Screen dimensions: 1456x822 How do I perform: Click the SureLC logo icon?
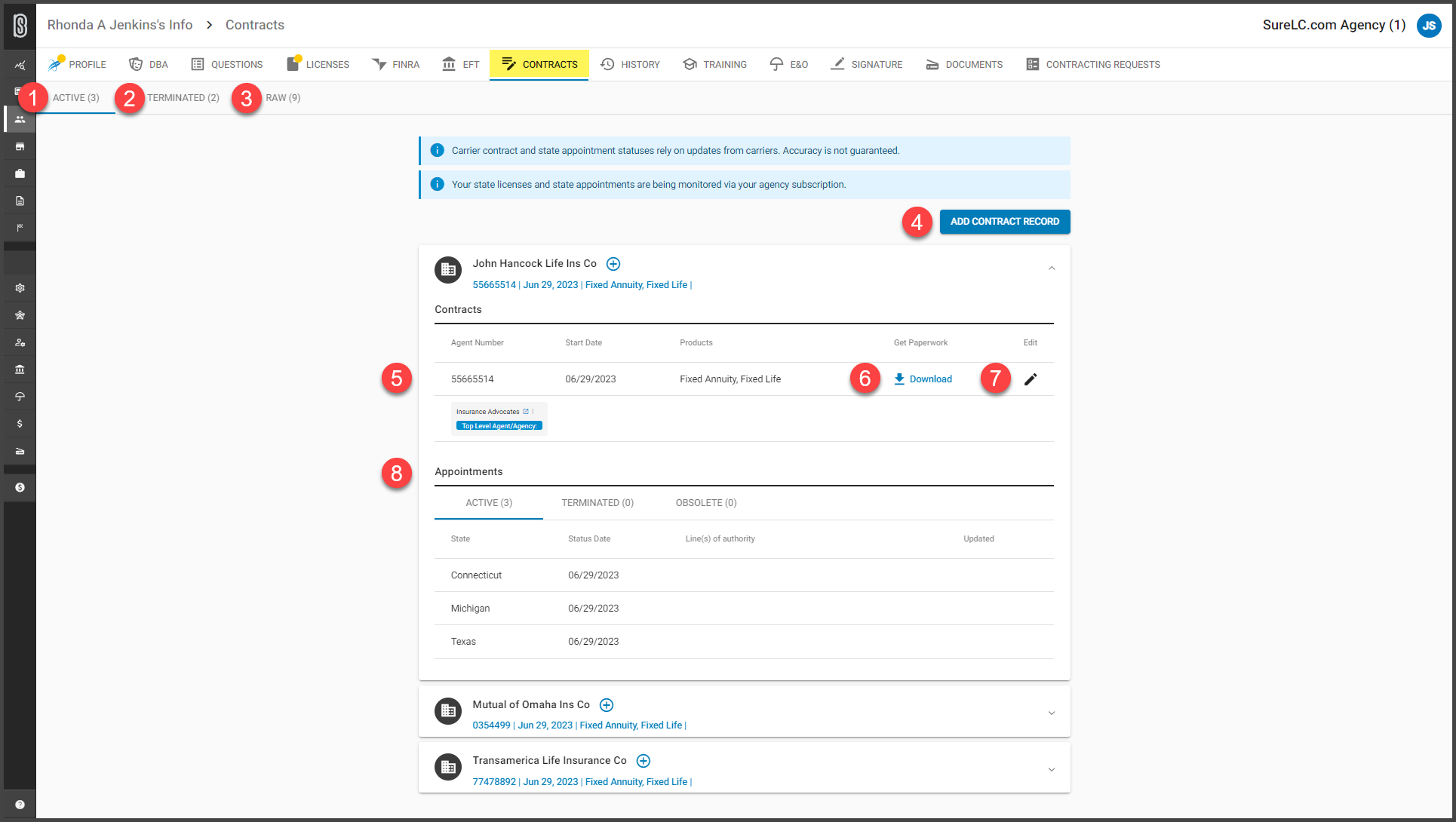[20, 26]
